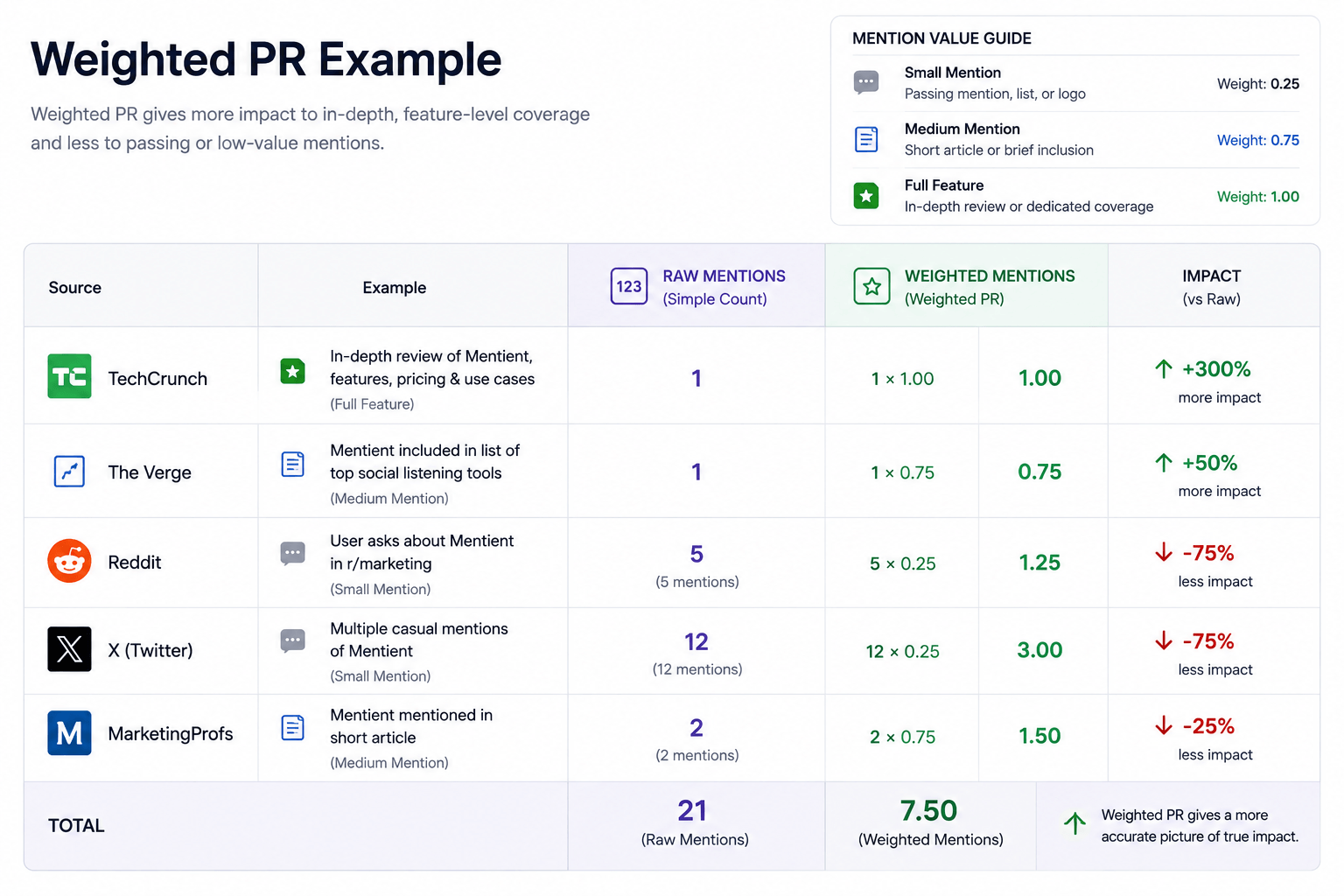Click the 'Example' column header
Screen dimensions: 1344x896
tap(394, 288)
